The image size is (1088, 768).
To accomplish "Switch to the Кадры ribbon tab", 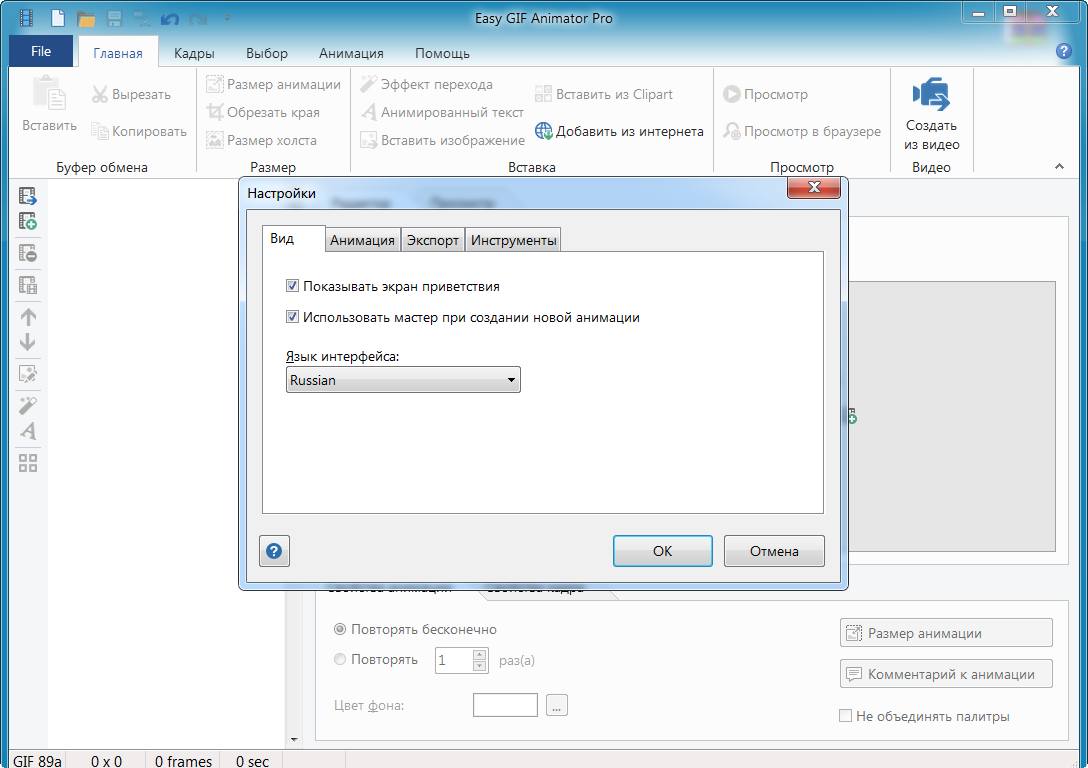I will click(x=194, y=53).
